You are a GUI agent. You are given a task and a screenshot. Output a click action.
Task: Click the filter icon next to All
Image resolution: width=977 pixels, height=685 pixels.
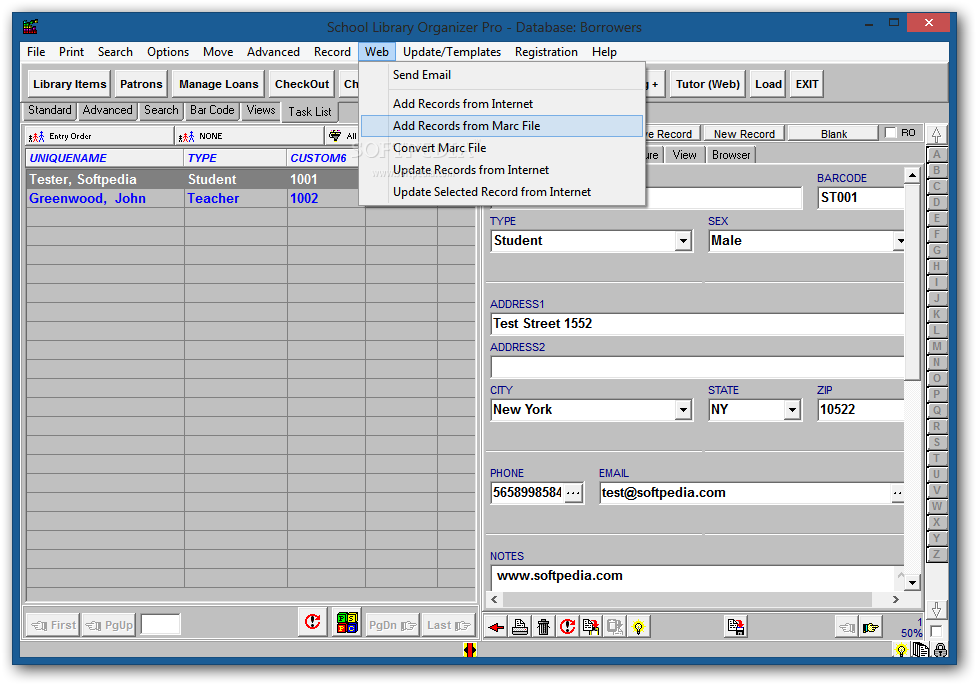[335, 135]
